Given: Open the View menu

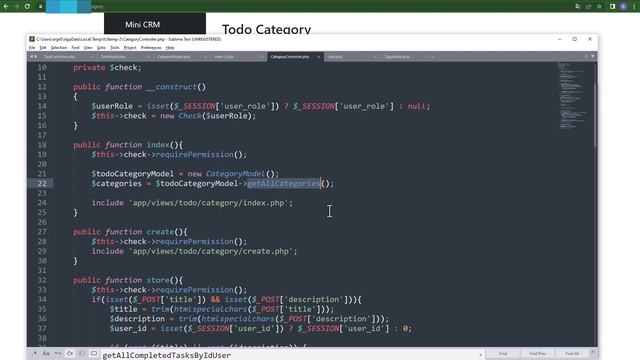Looking at the screenshot, I should pyautogui.click(x=88, y=48).
